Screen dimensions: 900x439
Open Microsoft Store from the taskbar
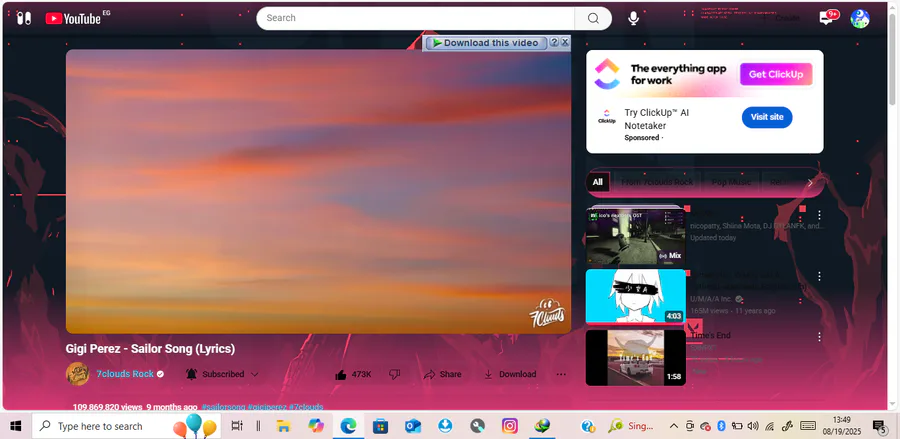pyautogui.click(x=380, y=426)
